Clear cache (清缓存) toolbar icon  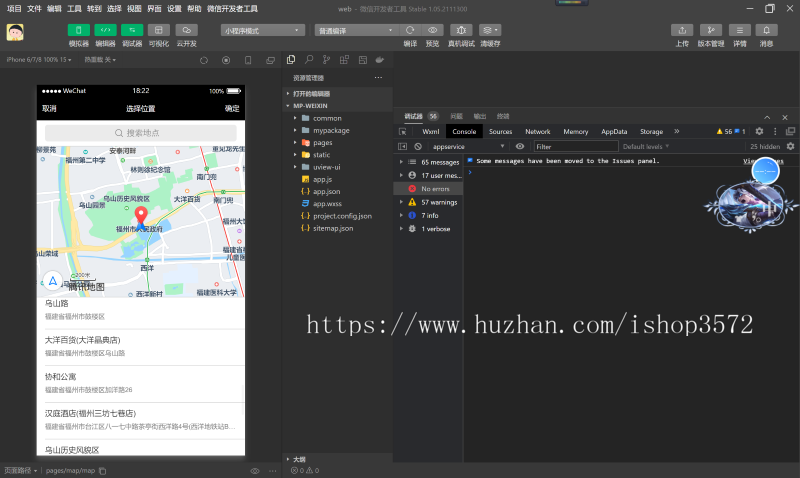[x=490, y=30]
